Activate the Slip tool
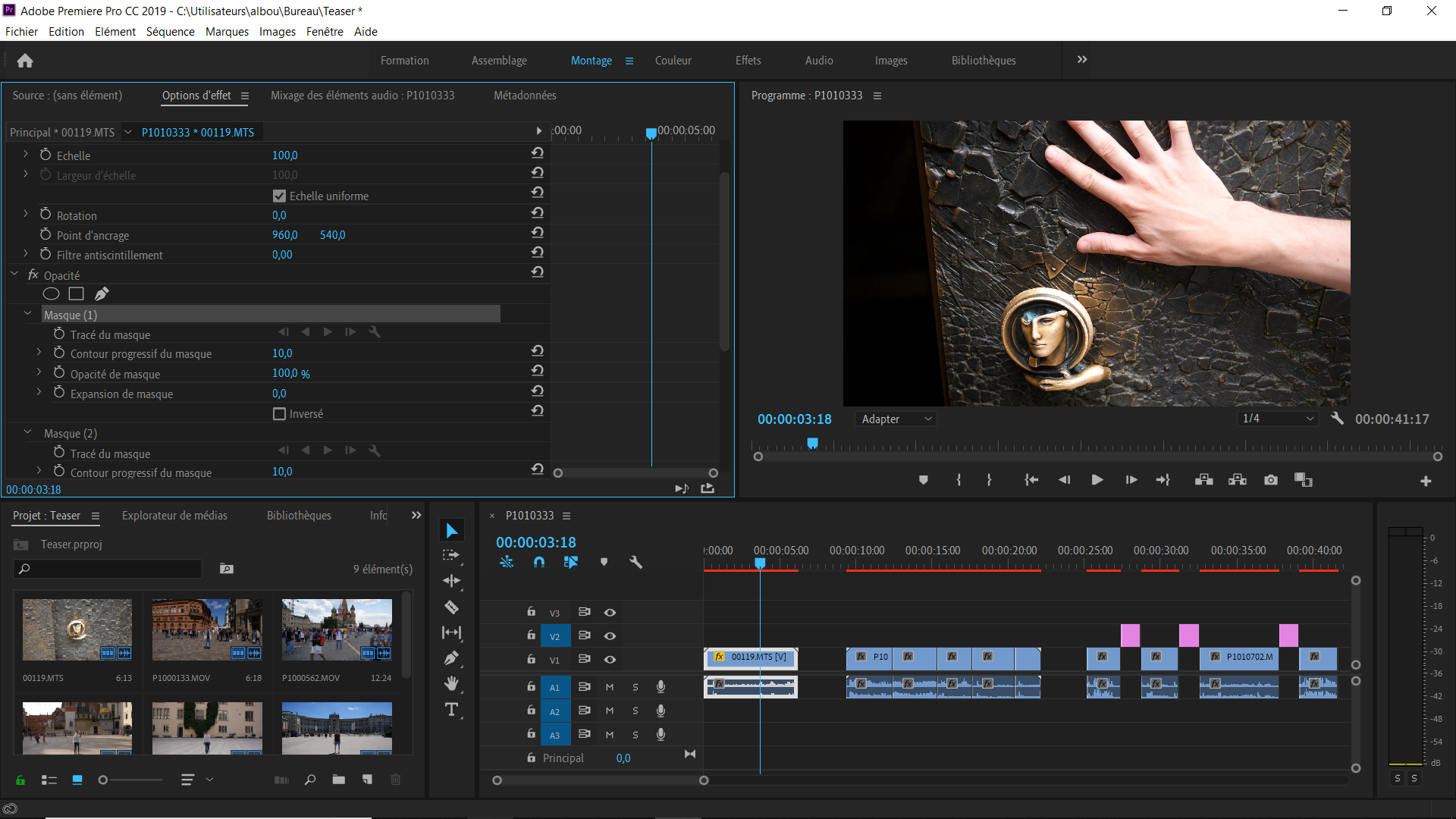Screen dimensions: 1456x819 pyautogui.click(x=452, y=632)
